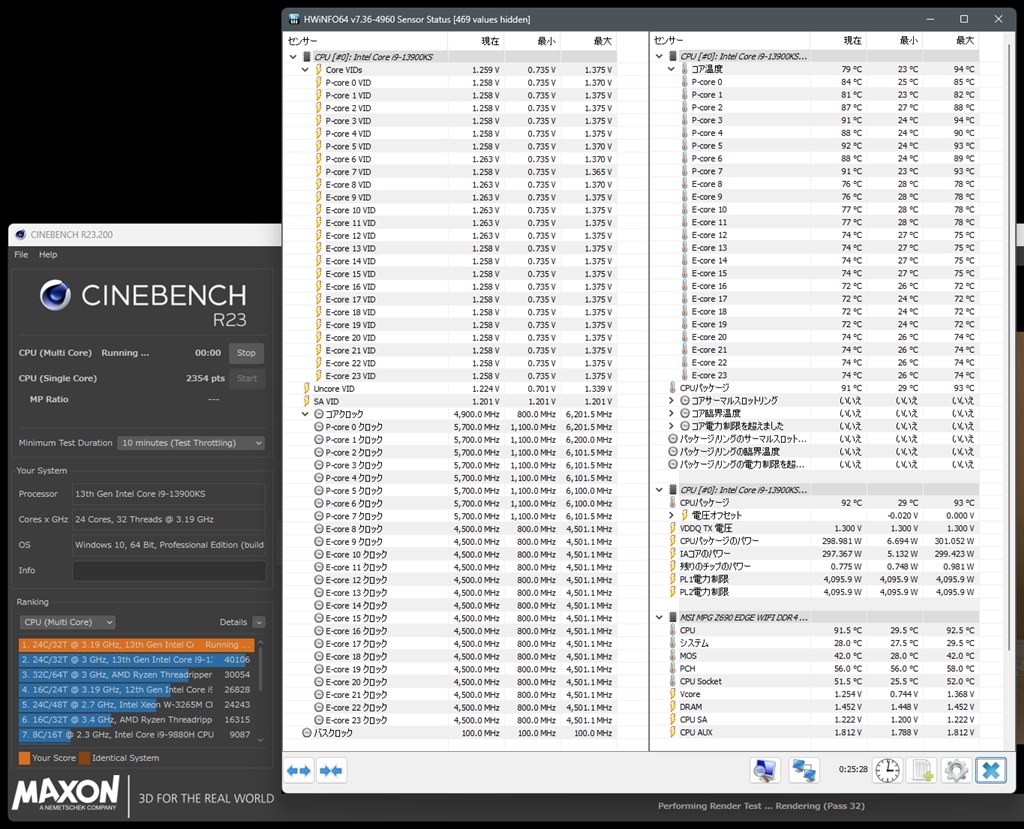
Task: Click the Vcore lightning bolt icon
Action: pos(673,694)
